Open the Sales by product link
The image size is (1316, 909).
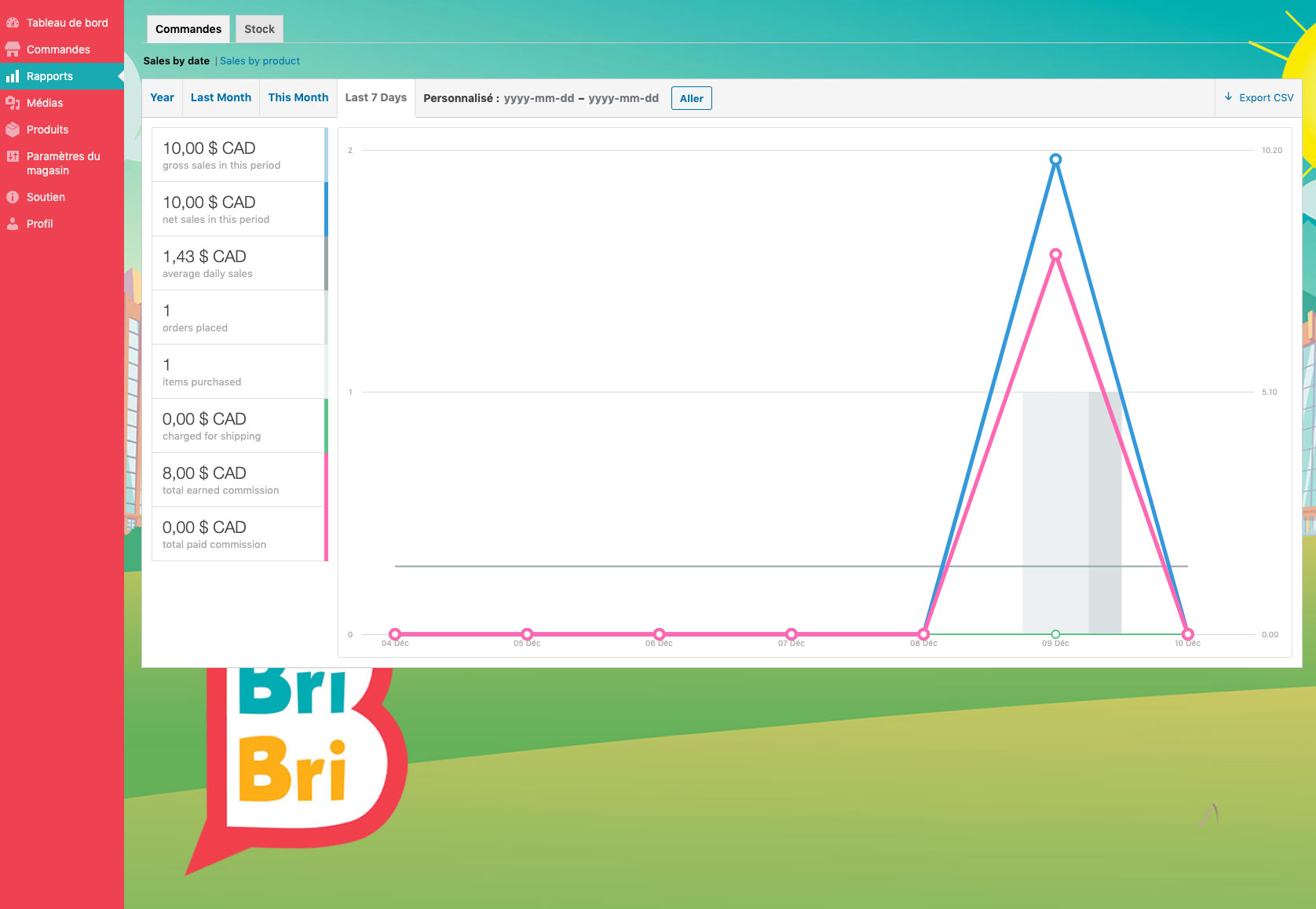click(x=260, y=61)
